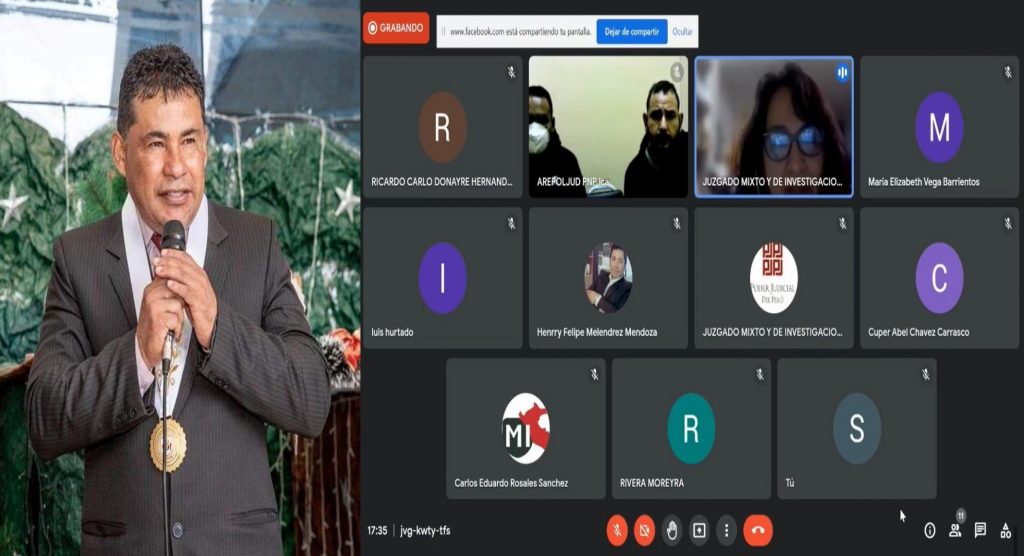
Task: Click the RICARDO CARLO DONAYRE HERNAND... name label
Action: coord(441,182)
